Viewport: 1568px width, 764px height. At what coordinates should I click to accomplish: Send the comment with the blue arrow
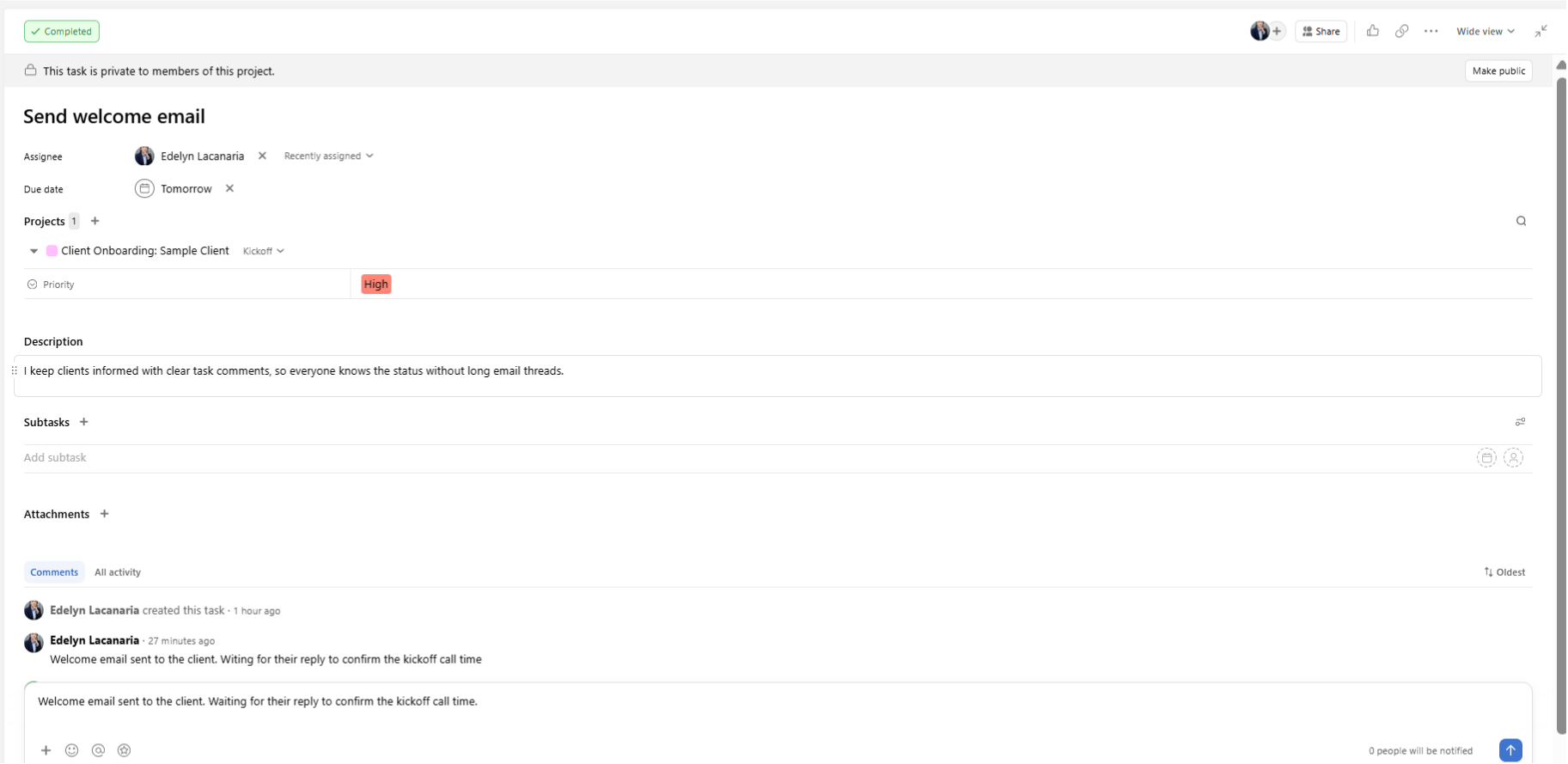pyautogui.click(x=1510, y=750)
